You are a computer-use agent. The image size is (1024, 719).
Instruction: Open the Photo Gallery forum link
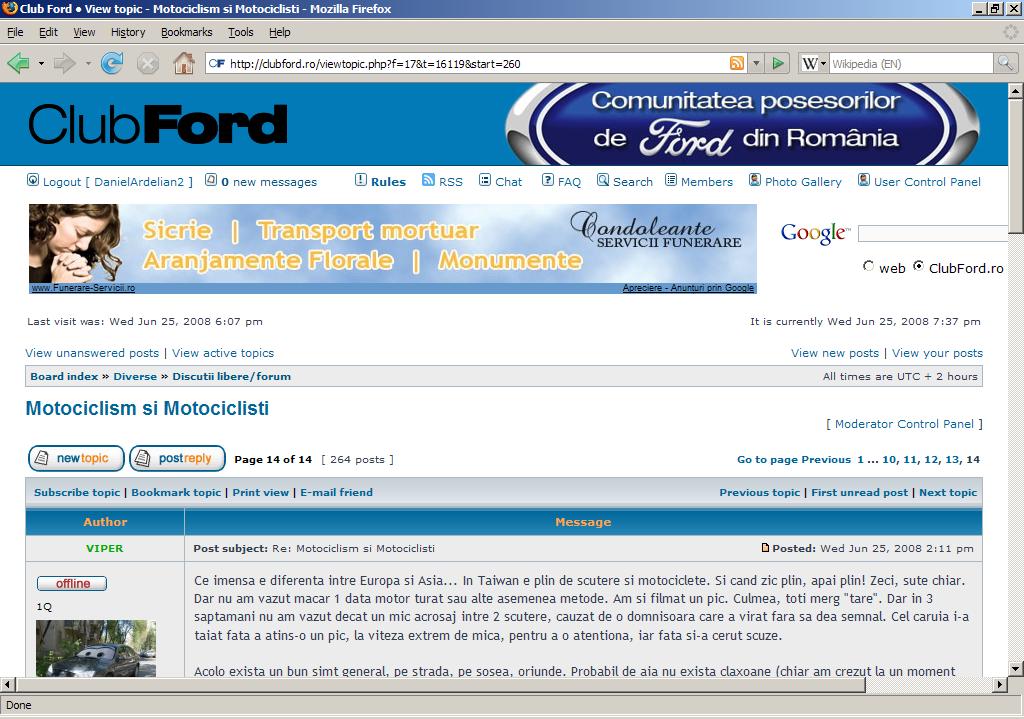point(802,182)
